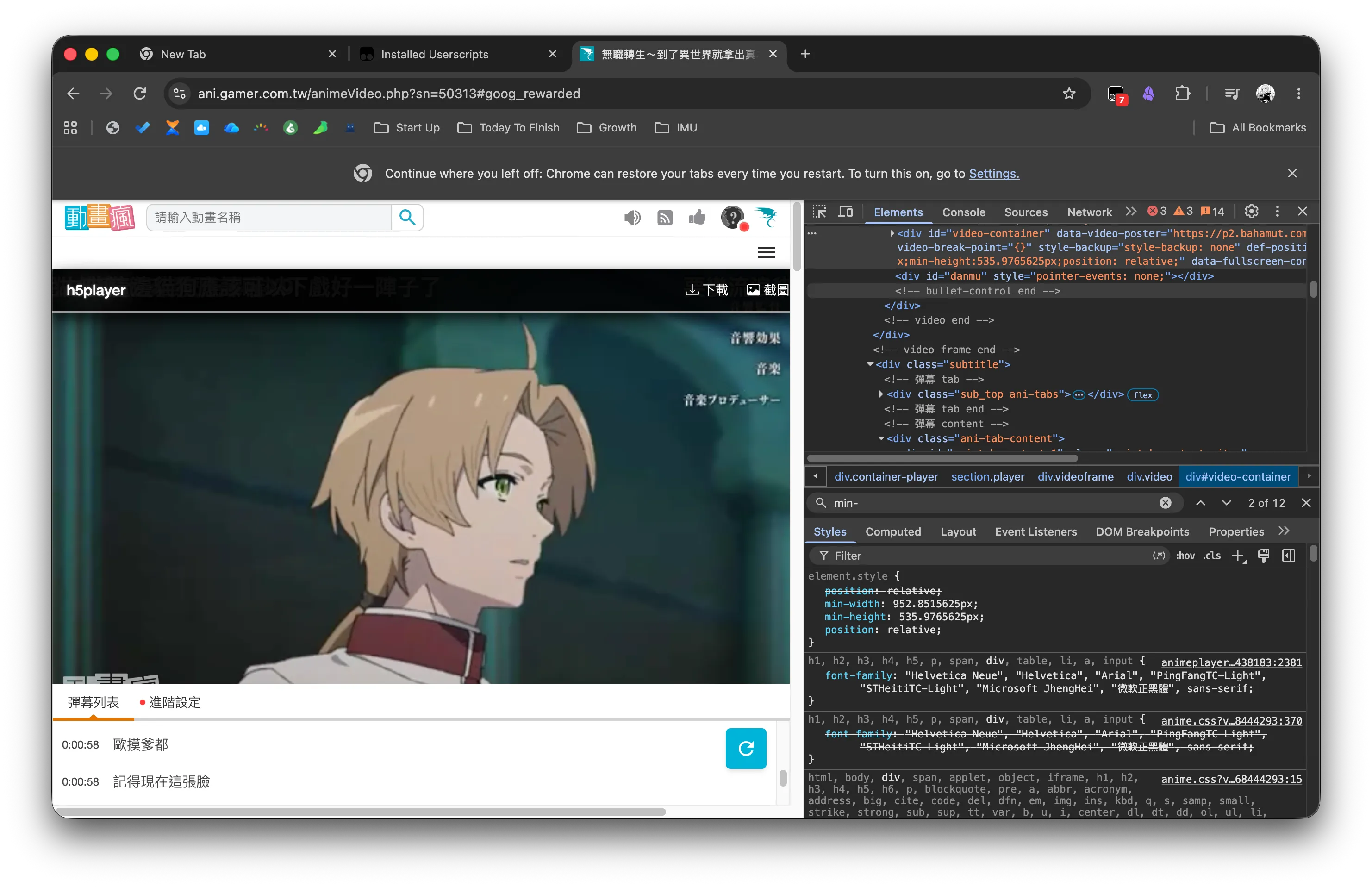The image size is (1372, 887).
Task: Toggle the .cls element classes panel
Action: tap(1212, 556)
